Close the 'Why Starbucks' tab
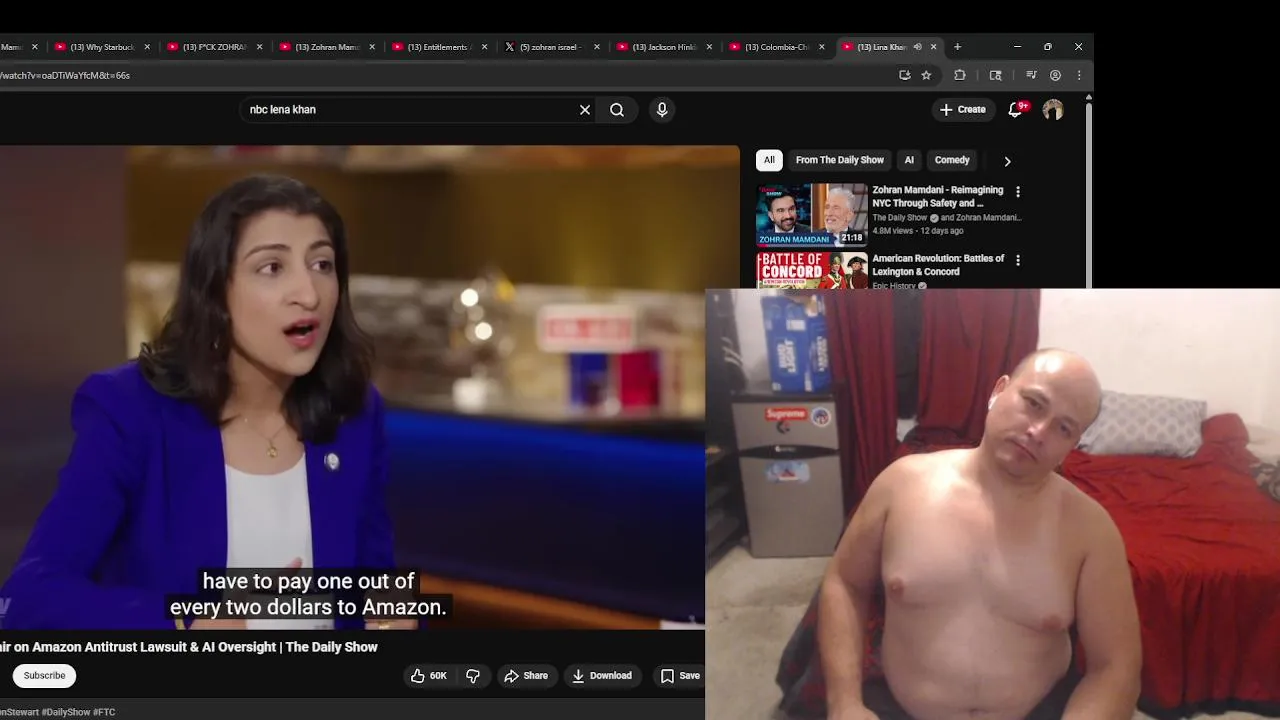This screenshot has width=1280, height=720. (147, 47)
